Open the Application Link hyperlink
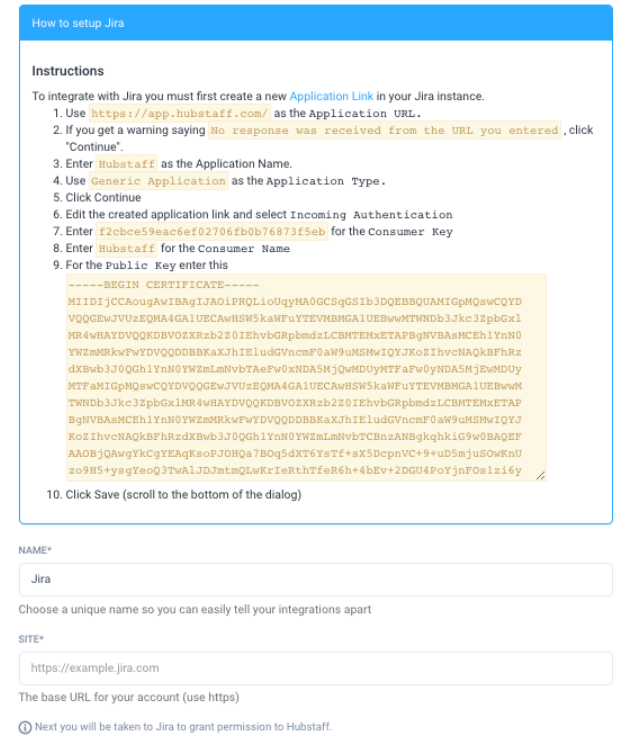 (331, 96)
